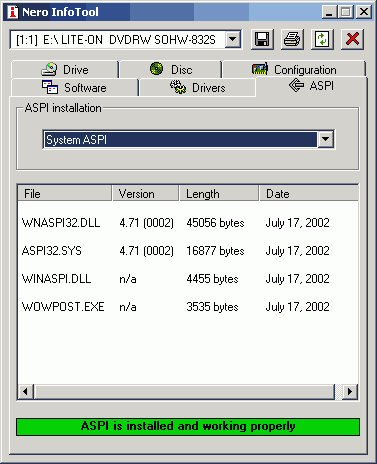This screenshot has height=464, width=377.
Task: Click Nero InfoTool title bar app icon
Action: (12, 12)
